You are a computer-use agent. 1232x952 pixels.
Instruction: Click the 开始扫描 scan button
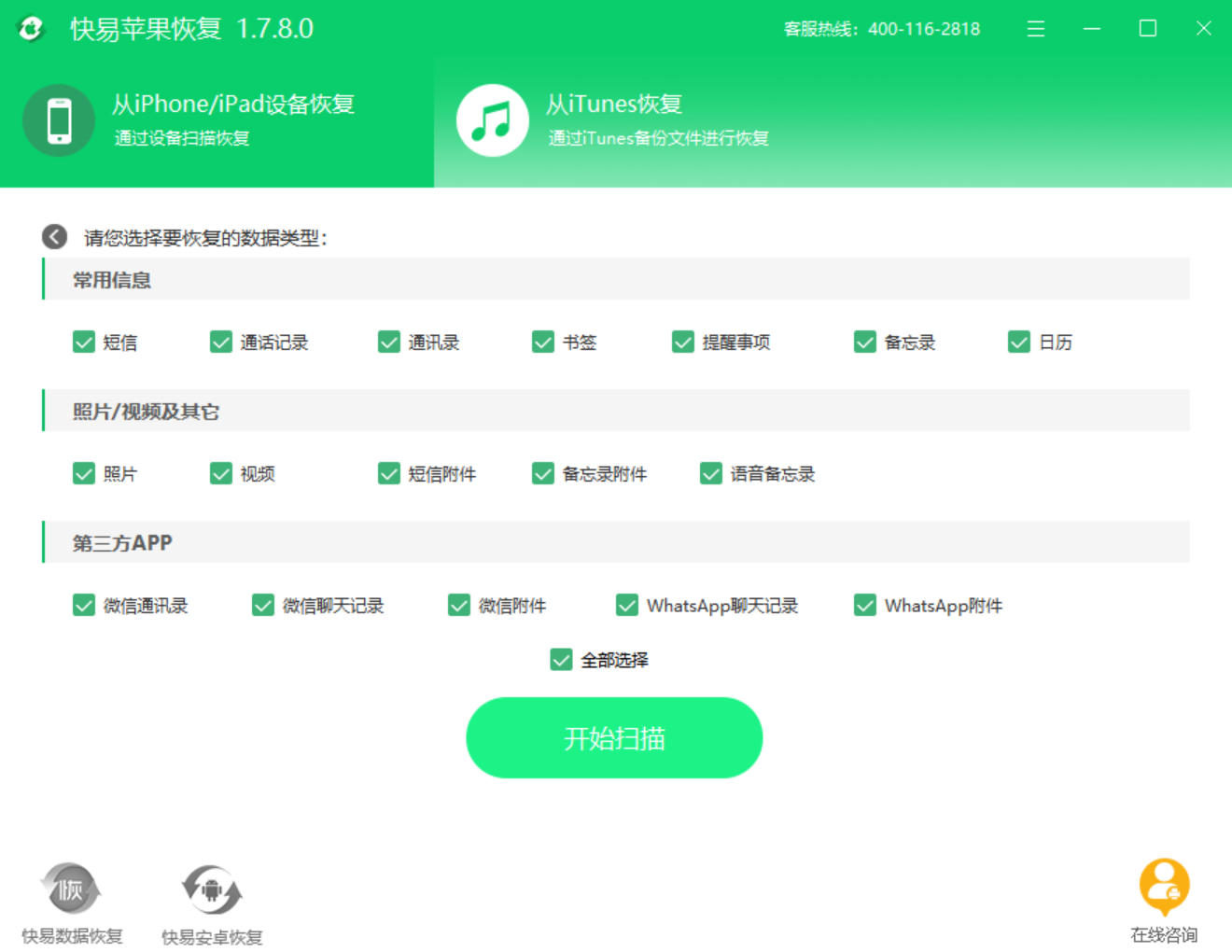point(614,737)
